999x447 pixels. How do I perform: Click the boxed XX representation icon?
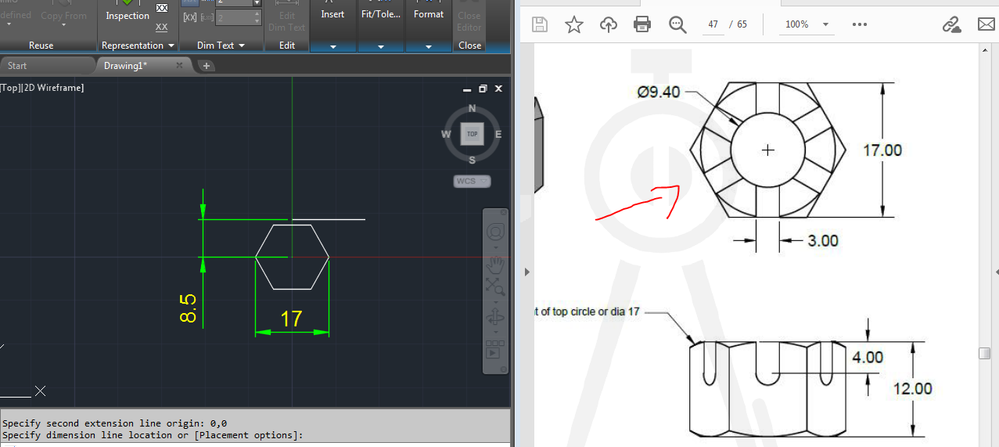162,8
